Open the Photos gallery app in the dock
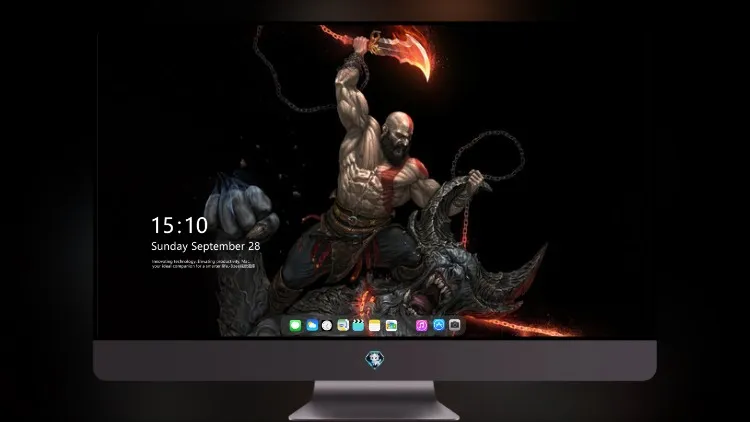Image resolution: width=750 pixels, height=422 pixels. 391,326
